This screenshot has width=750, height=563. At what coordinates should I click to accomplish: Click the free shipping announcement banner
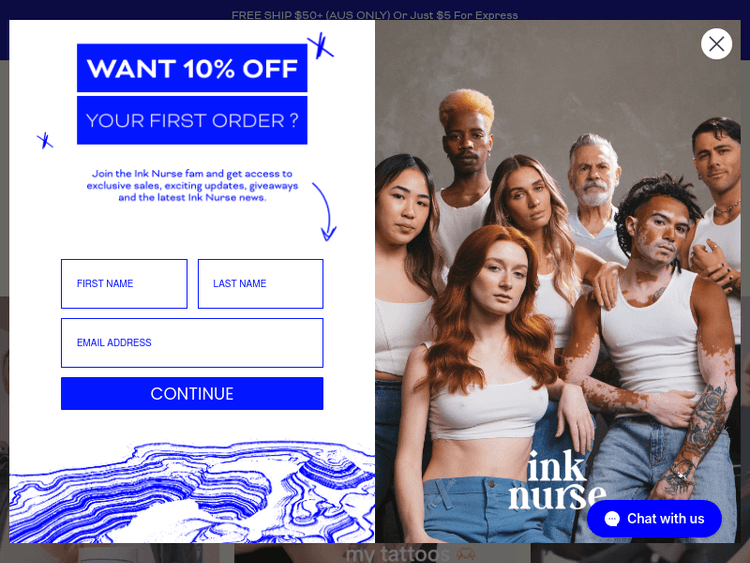(x=375, y=15)
